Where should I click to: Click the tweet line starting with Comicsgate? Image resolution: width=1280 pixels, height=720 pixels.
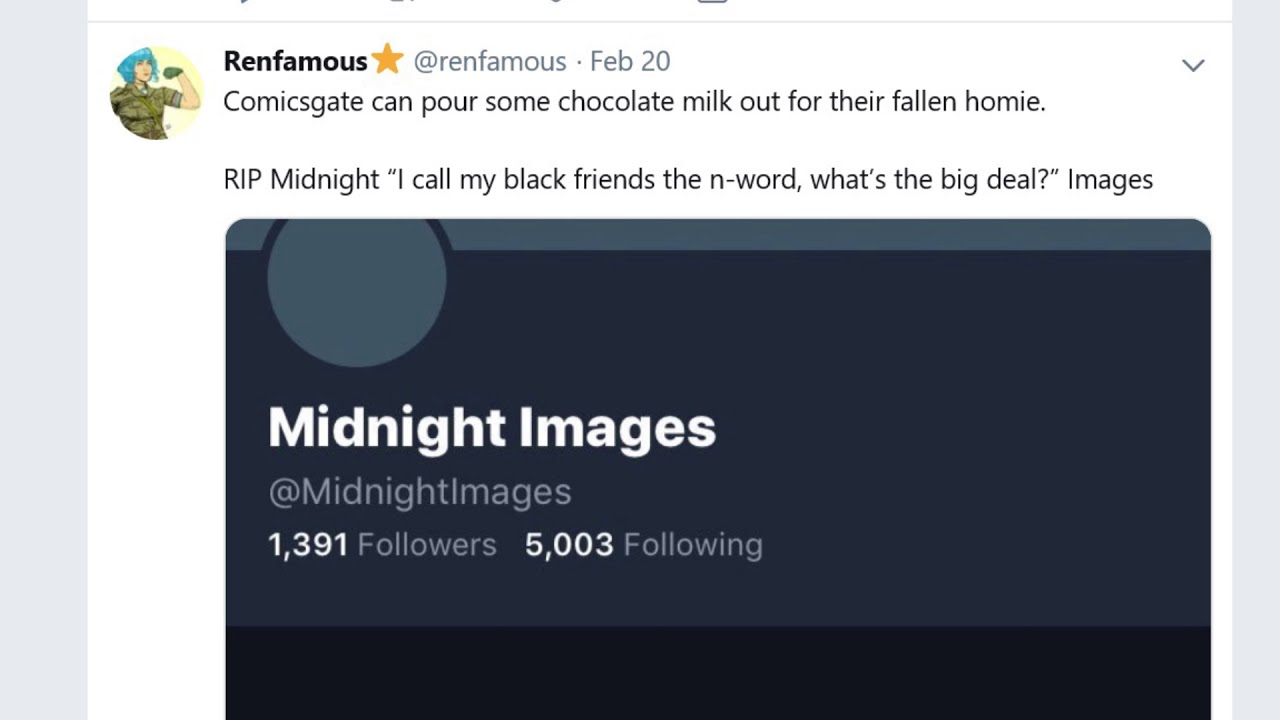(633, 101)
